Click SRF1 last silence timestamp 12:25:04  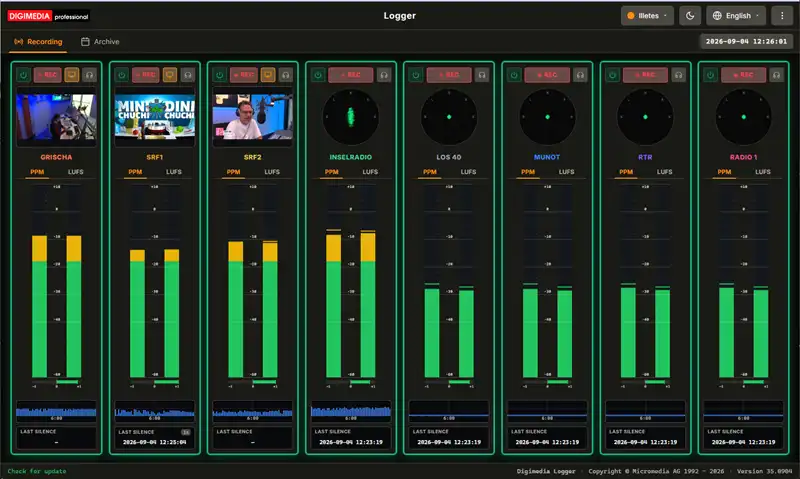[155, 442]
